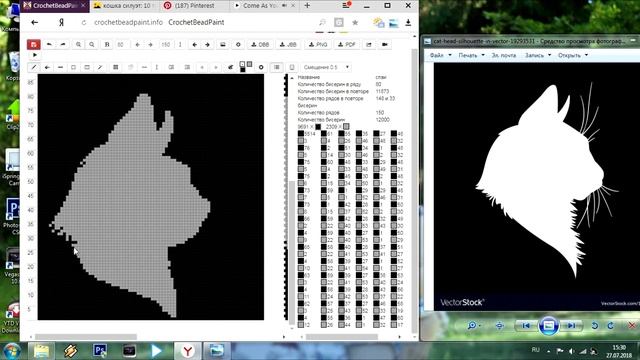Viewport: 640px width, 360px height.
Task: Open a new browser tab with plus
Action: (x=307, y=6)
